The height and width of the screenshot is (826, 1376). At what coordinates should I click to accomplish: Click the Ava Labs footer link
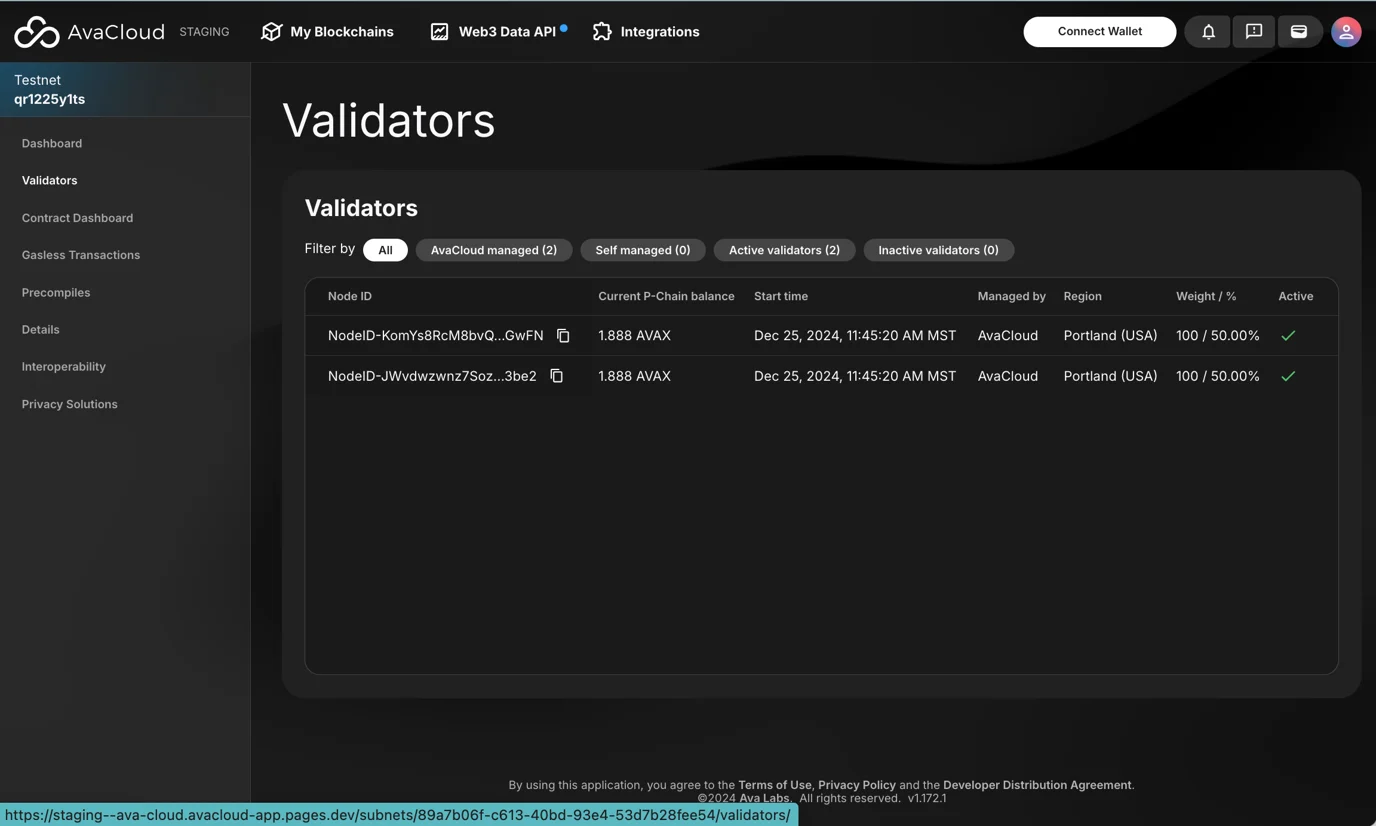pyautogui.click(x=764, y=798)
